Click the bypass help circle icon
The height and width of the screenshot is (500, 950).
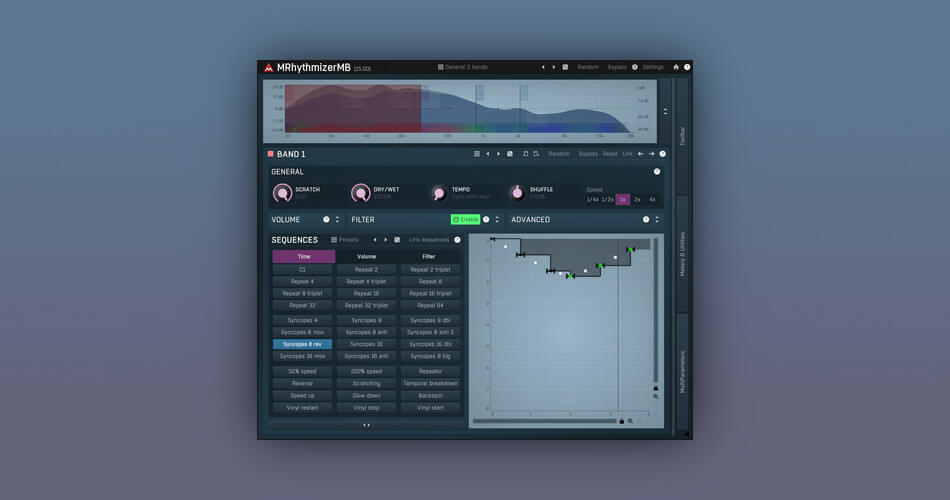coord(635,67)
